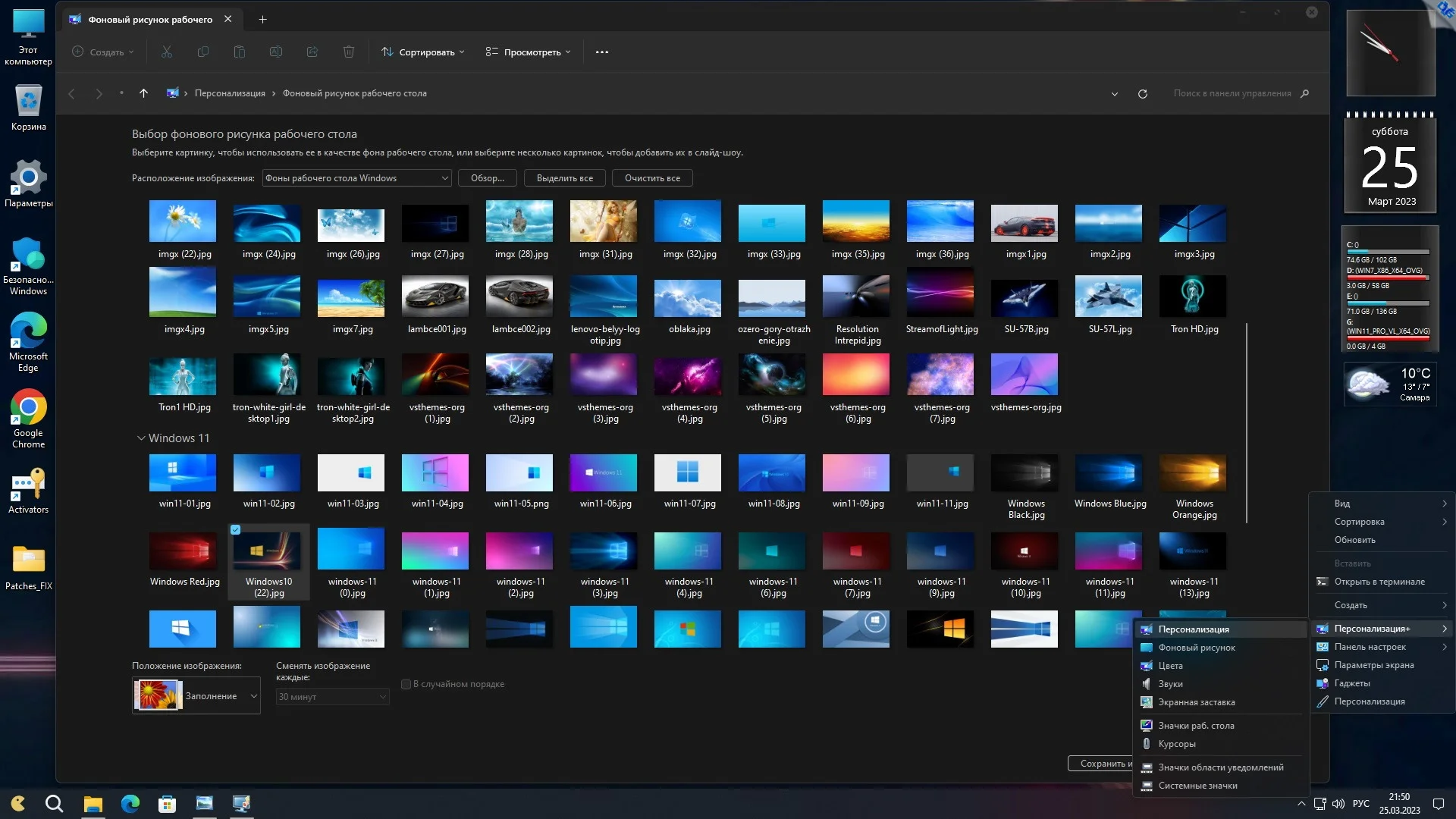The height and width of the screenshot is (819, 1456).
Task: Open Microsoft Edge from the taskbar
Action: click(x=130, y=803)
